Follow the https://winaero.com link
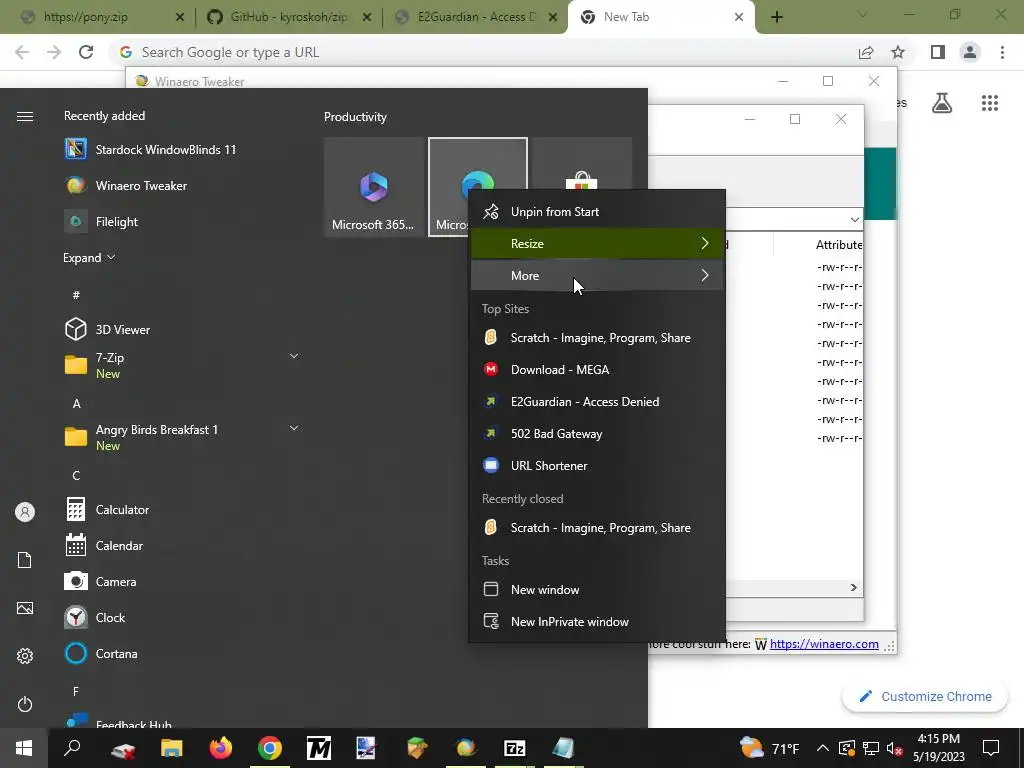 tap(824, 644)
